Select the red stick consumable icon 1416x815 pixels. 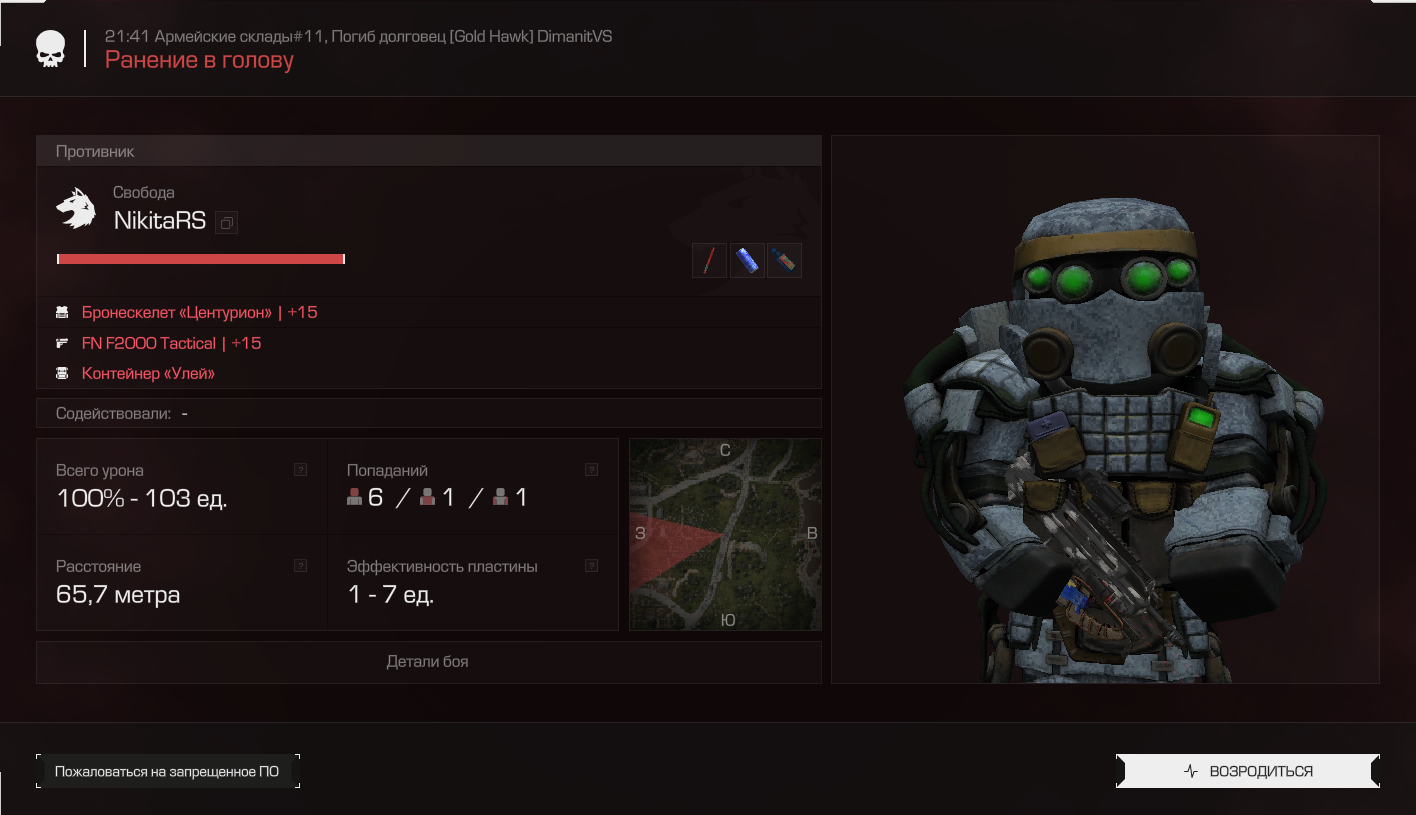[x=709, y=261]
